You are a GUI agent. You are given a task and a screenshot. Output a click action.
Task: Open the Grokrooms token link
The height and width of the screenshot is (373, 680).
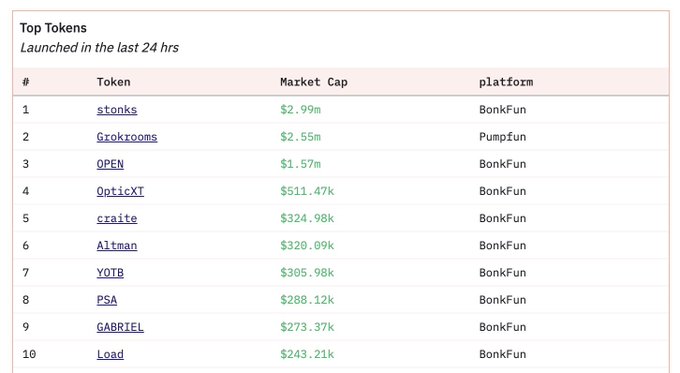127,137
